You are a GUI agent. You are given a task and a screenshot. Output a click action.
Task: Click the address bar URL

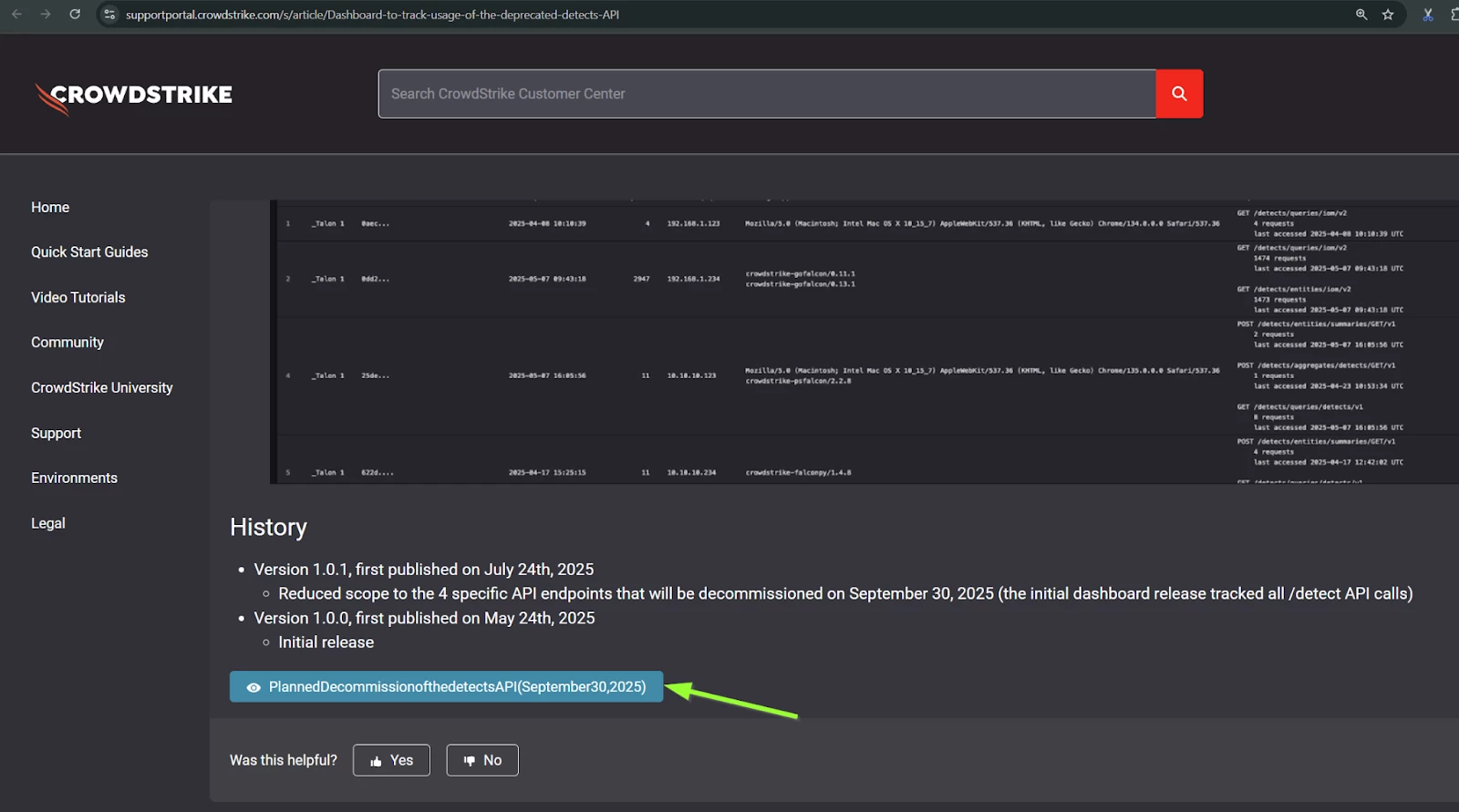click(372, 15)
